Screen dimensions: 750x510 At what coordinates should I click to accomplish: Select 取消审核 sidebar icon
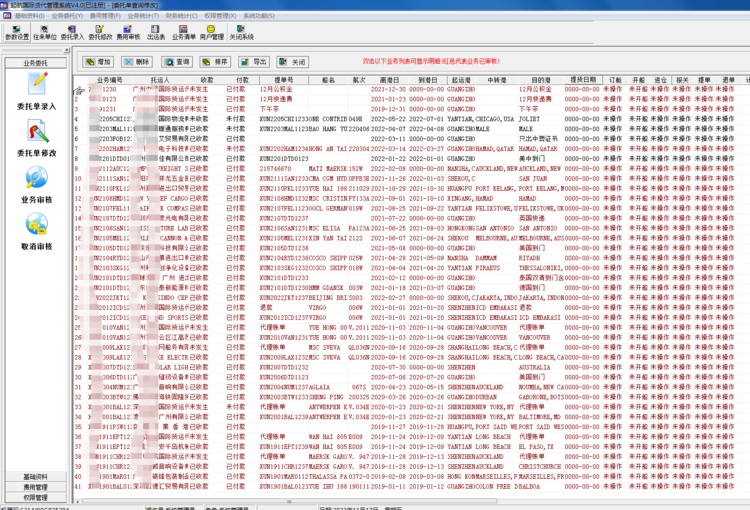pos(37,231)
